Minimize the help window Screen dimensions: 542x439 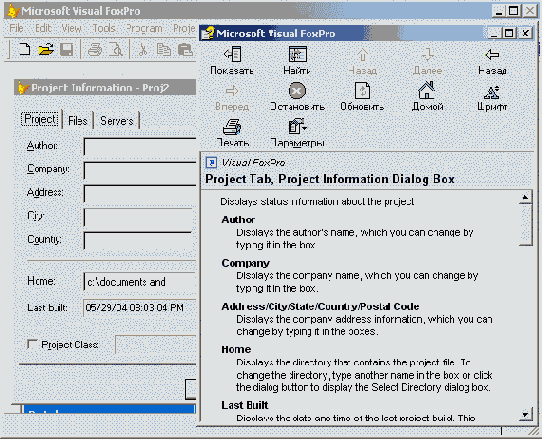(495, 33)
